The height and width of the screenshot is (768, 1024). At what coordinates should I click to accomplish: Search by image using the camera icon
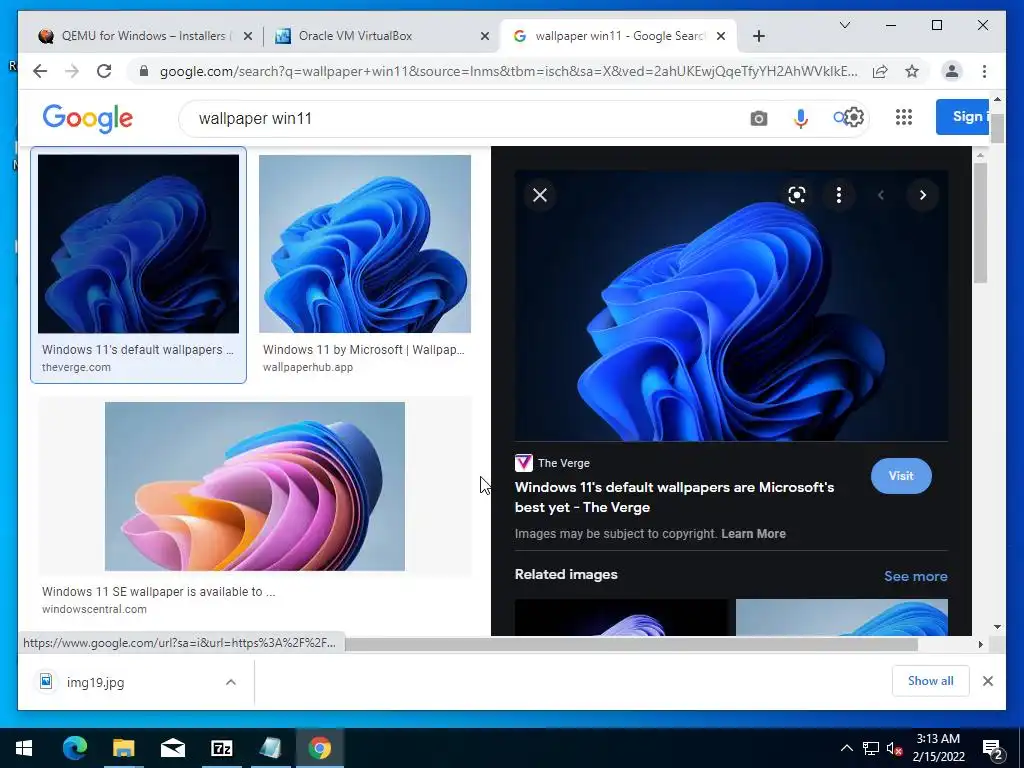(x=758, y=118)
